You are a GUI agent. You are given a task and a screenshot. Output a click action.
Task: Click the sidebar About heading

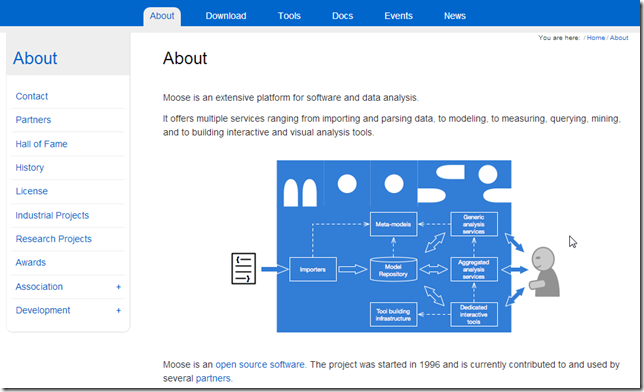[35, 58]
